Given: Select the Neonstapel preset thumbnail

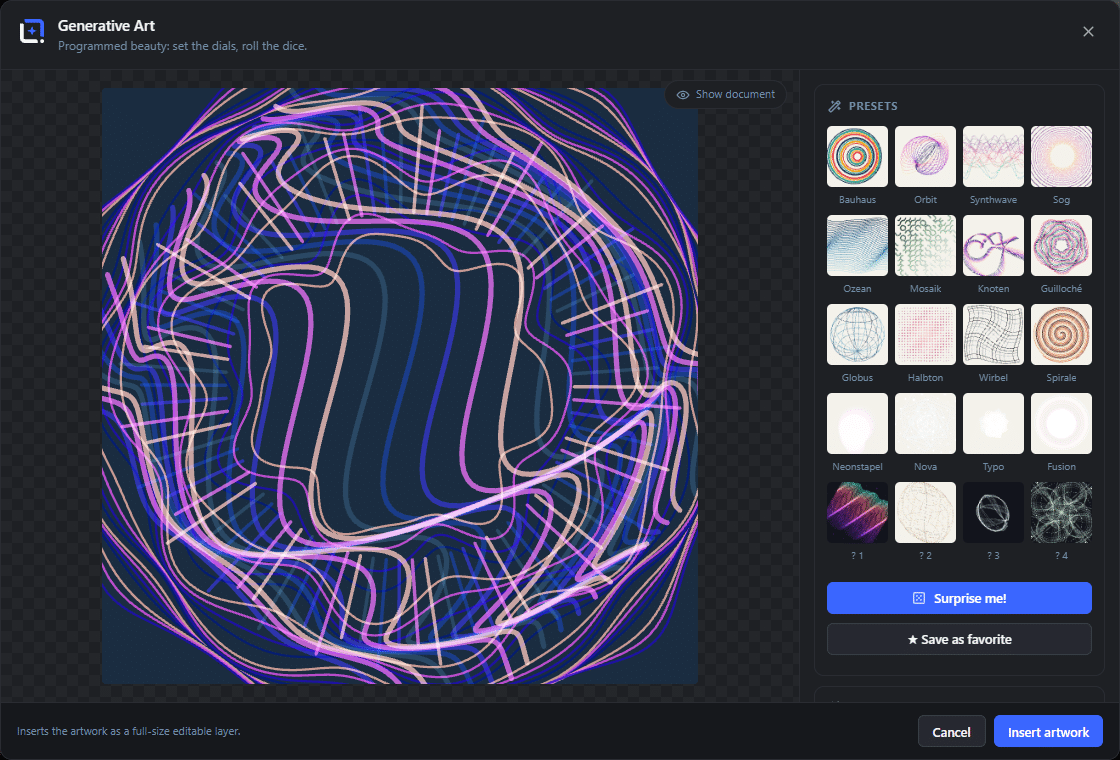Looking at the screenshot, I should [x=857, y=423].
